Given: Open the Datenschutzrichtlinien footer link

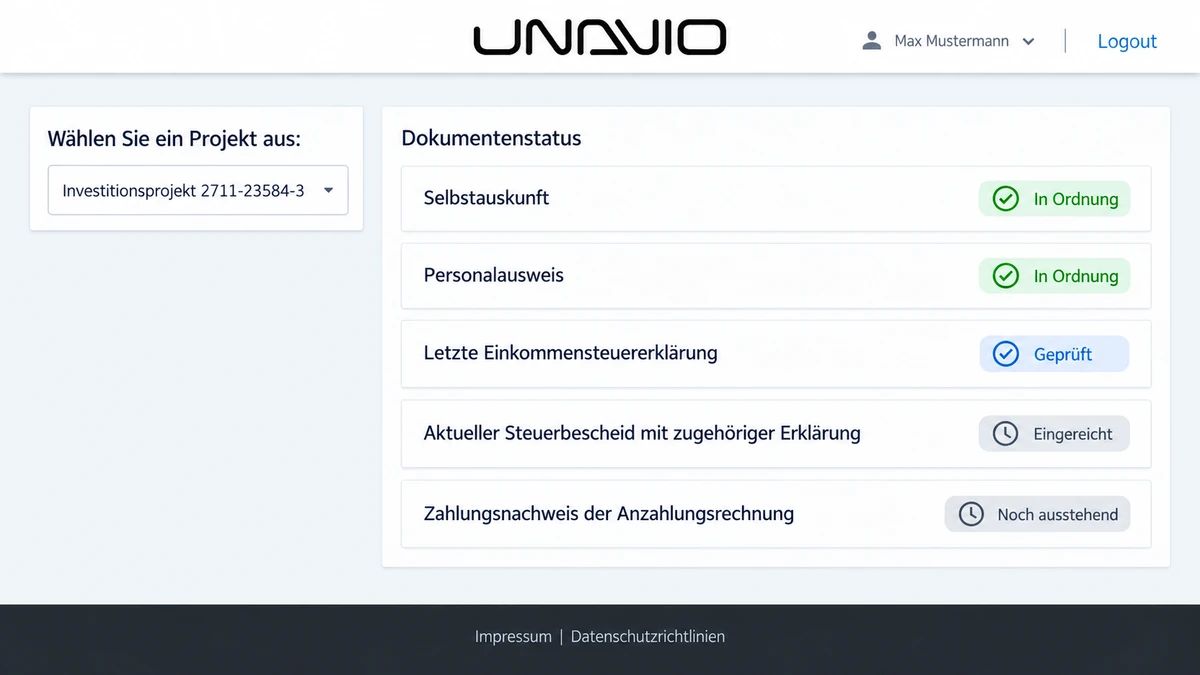Looking at the screenshot, I should [x=648, y=636].
